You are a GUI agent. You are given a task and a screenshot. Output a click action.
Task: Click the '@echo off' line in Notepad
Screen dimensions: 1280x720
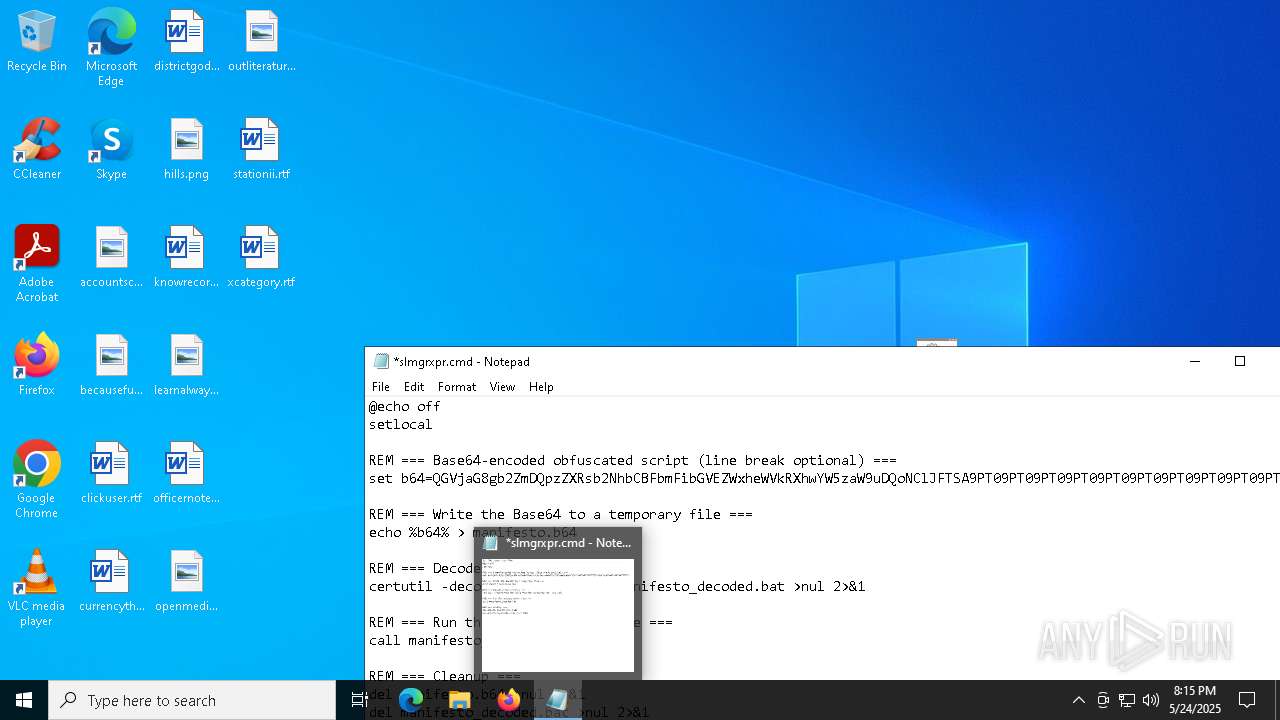coord(404,406)
